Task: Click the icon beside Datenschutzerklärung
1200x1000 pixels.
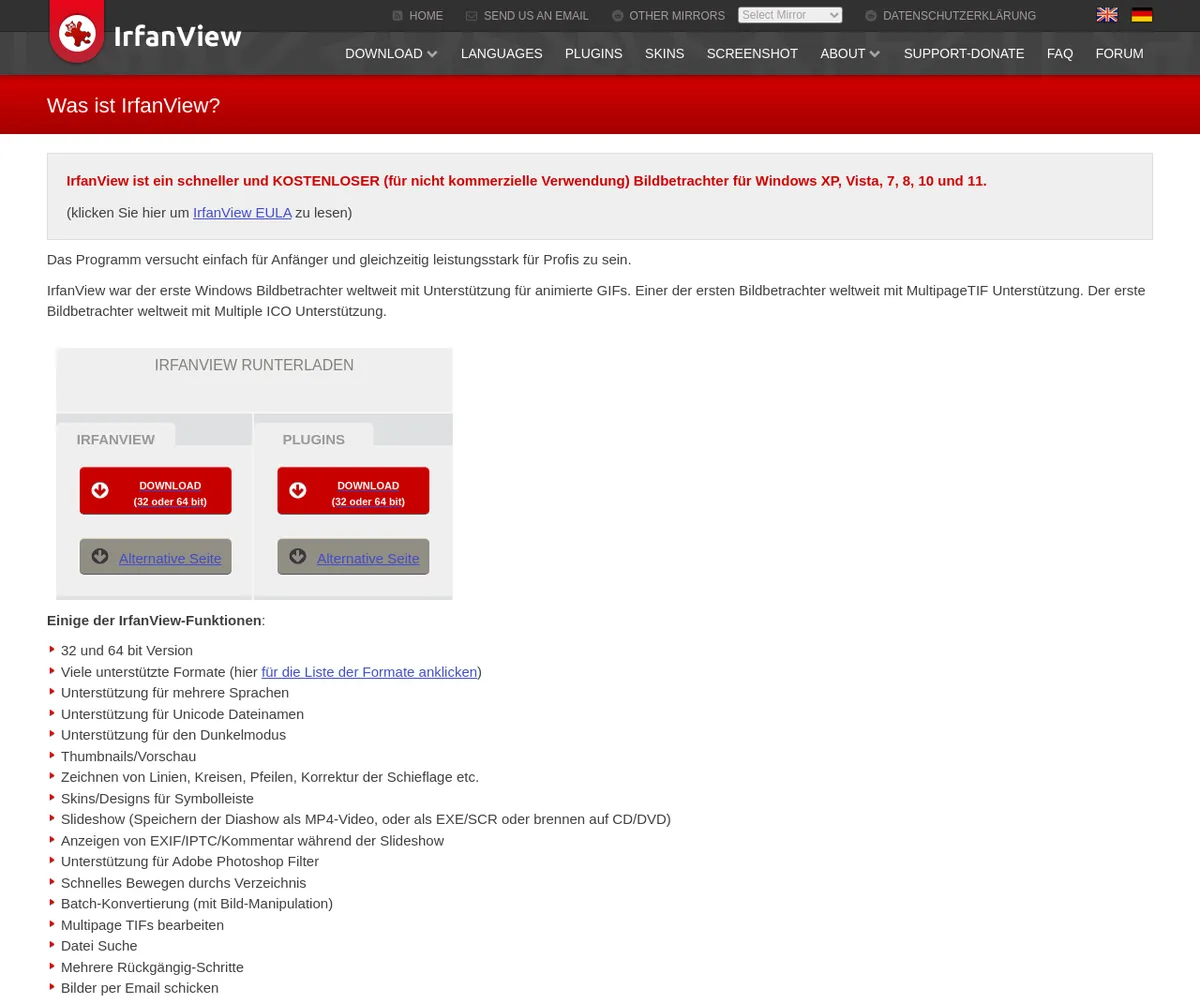Action: tap(871, 16)
